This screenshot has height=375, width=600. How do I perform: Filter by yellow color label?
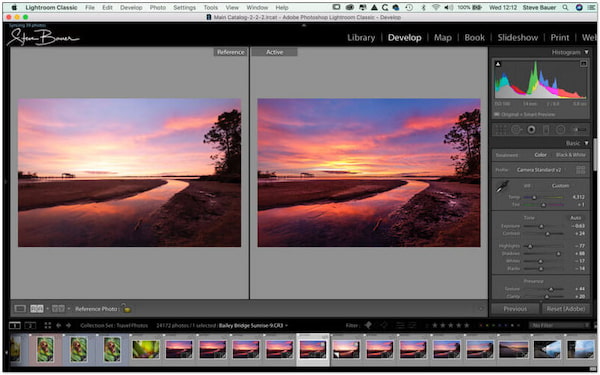tap(488, 326)
